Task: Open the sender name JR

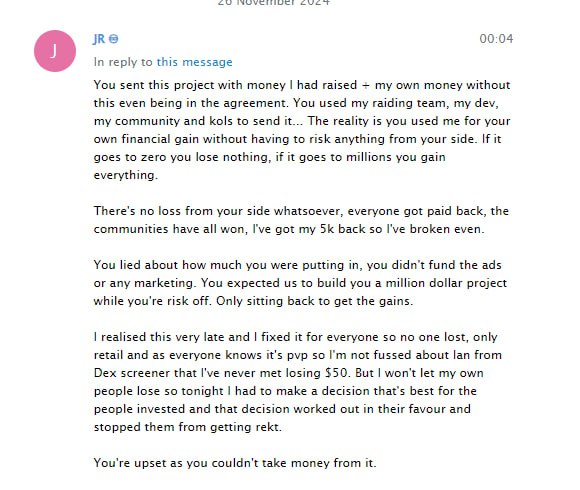Action: coord(99,39)
